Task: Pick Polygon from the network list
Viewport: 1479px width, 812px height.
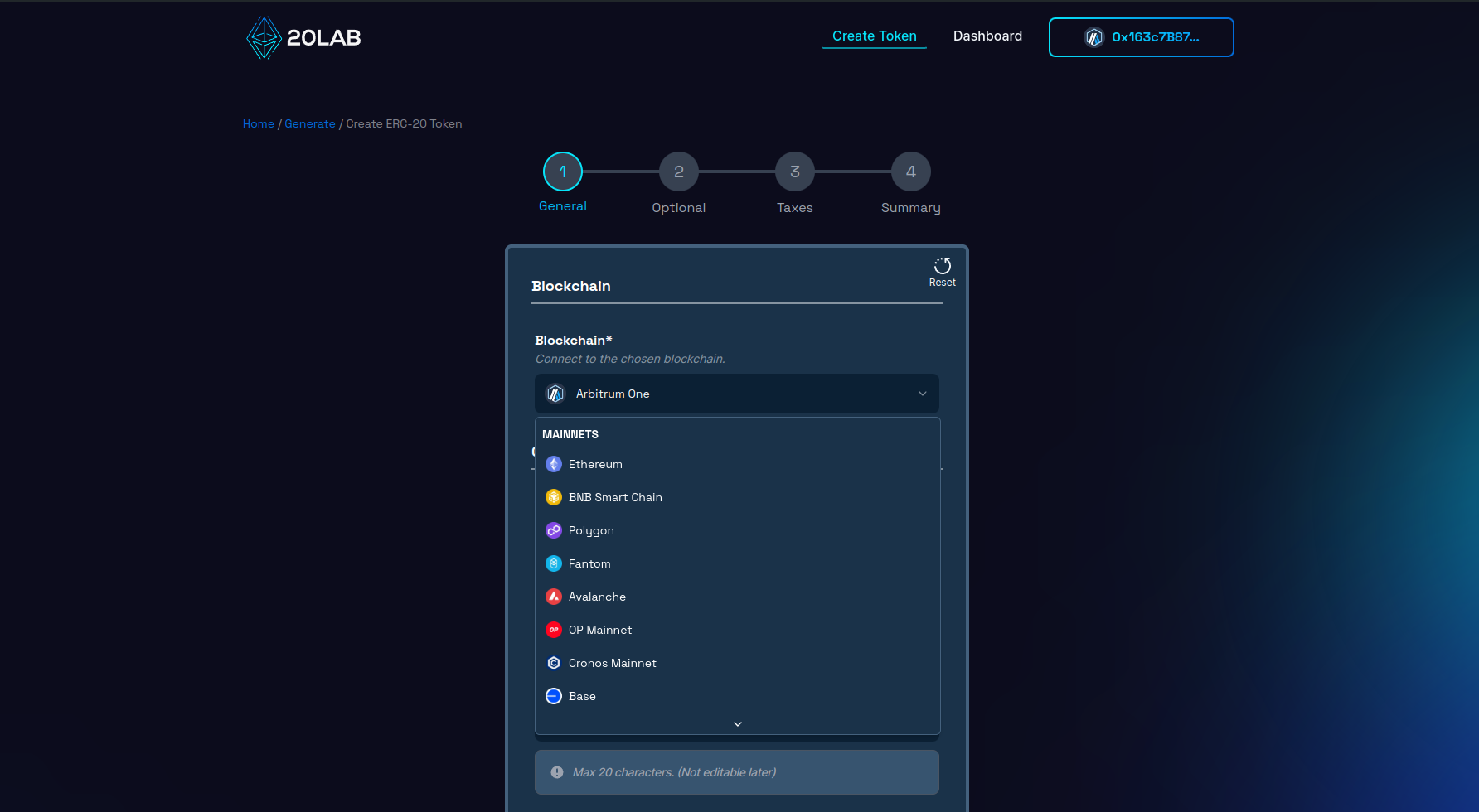Action: tap(738, 530)
